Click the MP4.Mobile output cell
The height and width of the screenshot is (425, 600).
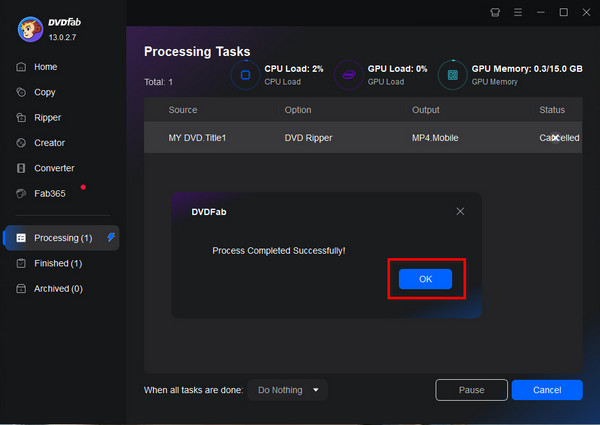[x=435, y=138]
